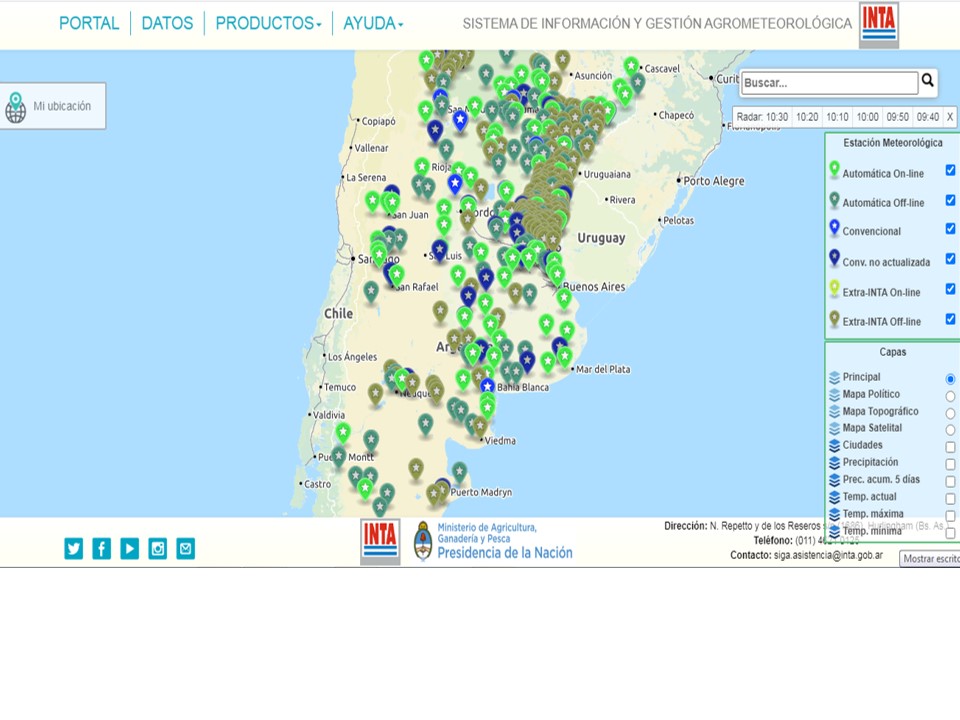Uncheck Automática On-line stations checkbox
This screenshot has height=720, width=960.
tap(950, 171)
